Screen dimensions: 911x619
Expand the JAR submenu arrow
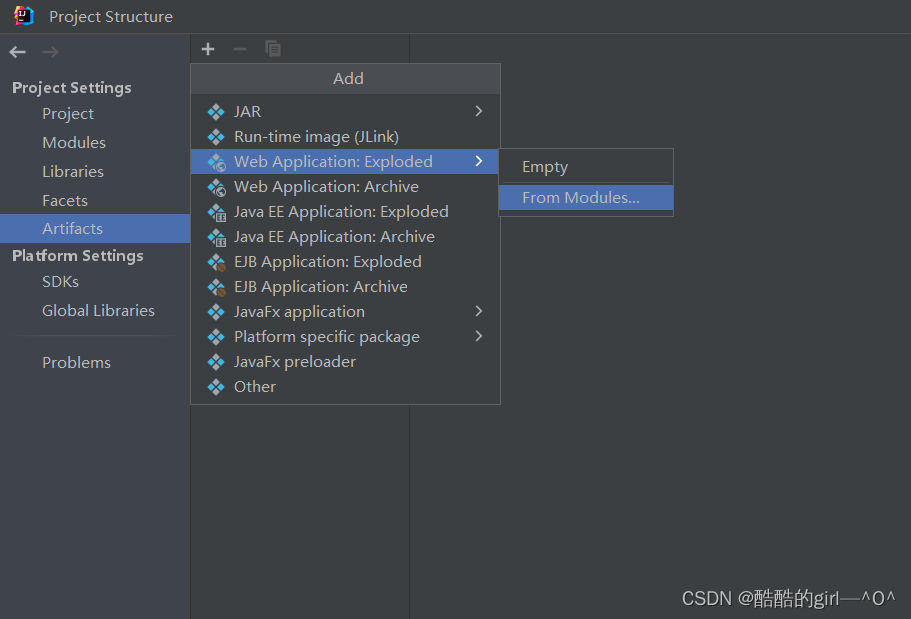[479, 111]
